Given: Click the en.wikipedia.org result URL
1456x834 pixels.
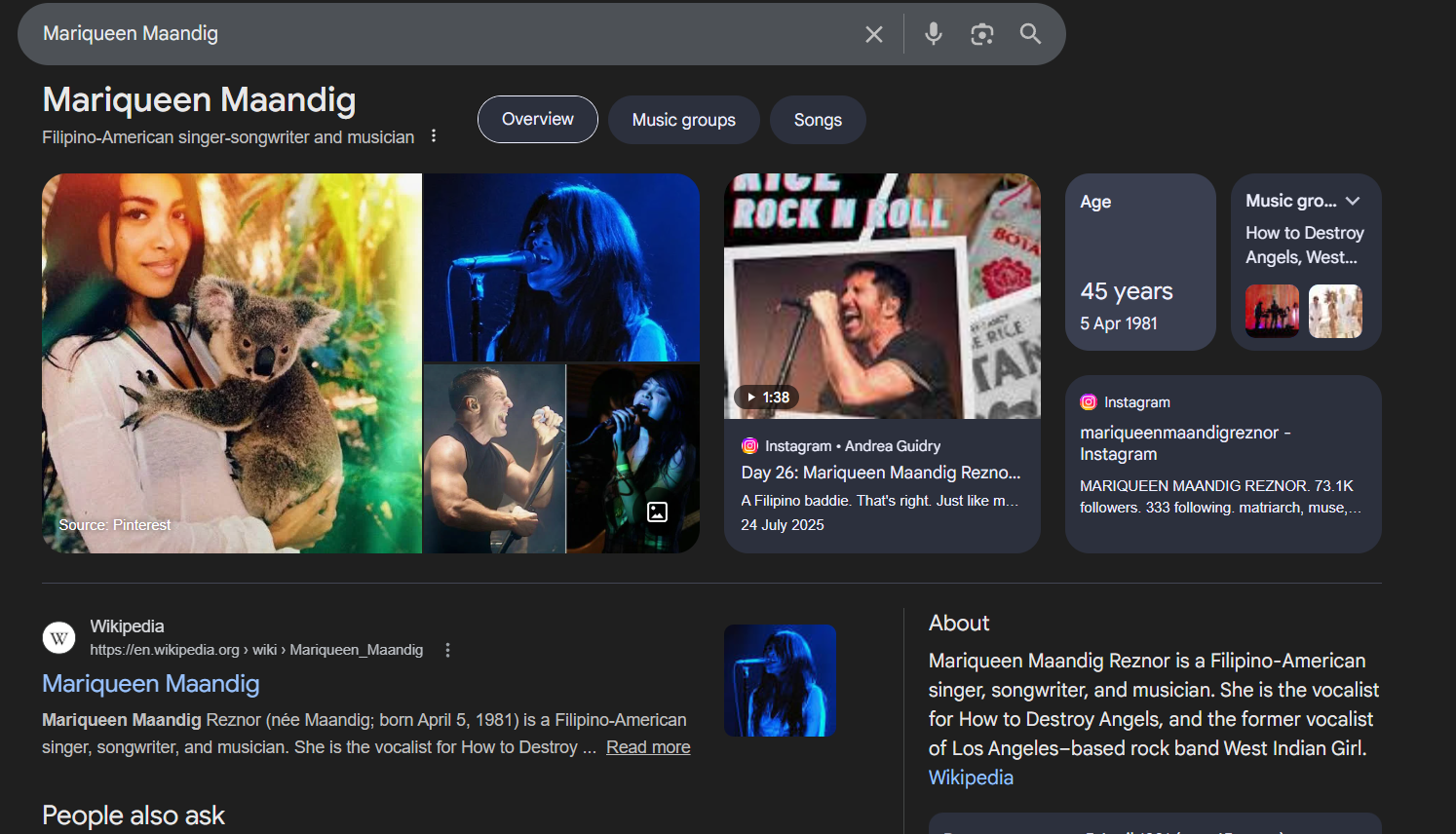Looking at the screenshot, I should point(256,650).
